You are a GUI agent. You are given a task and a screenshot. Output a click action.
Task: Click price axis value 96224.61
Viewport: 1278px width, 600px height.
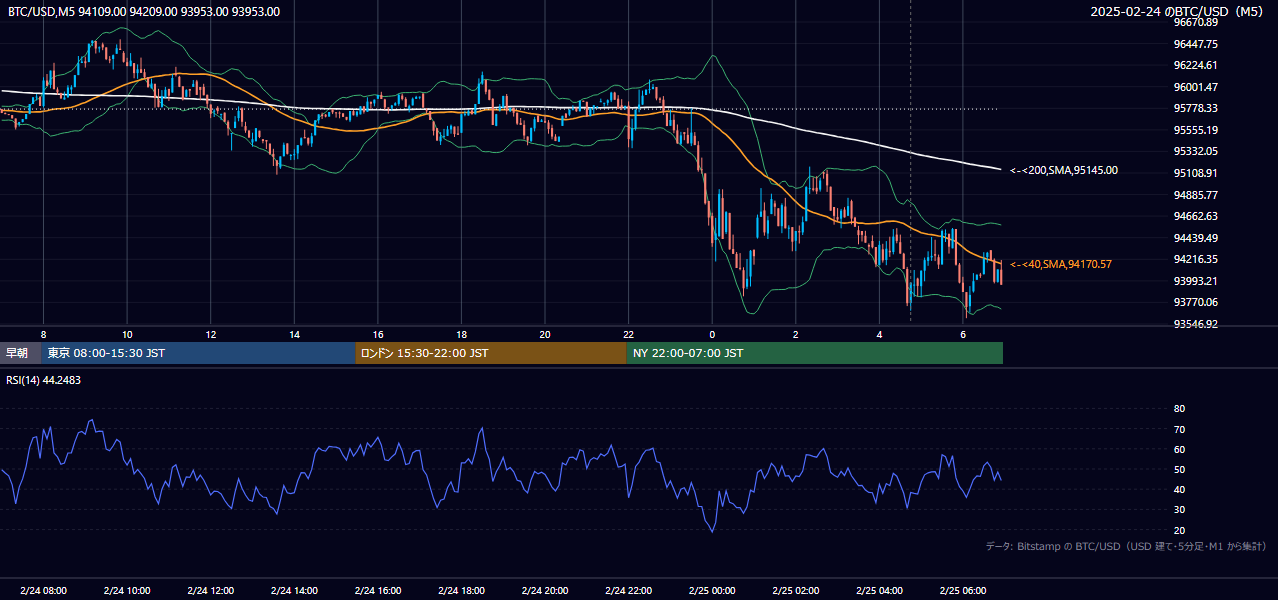pos(1195,65)
